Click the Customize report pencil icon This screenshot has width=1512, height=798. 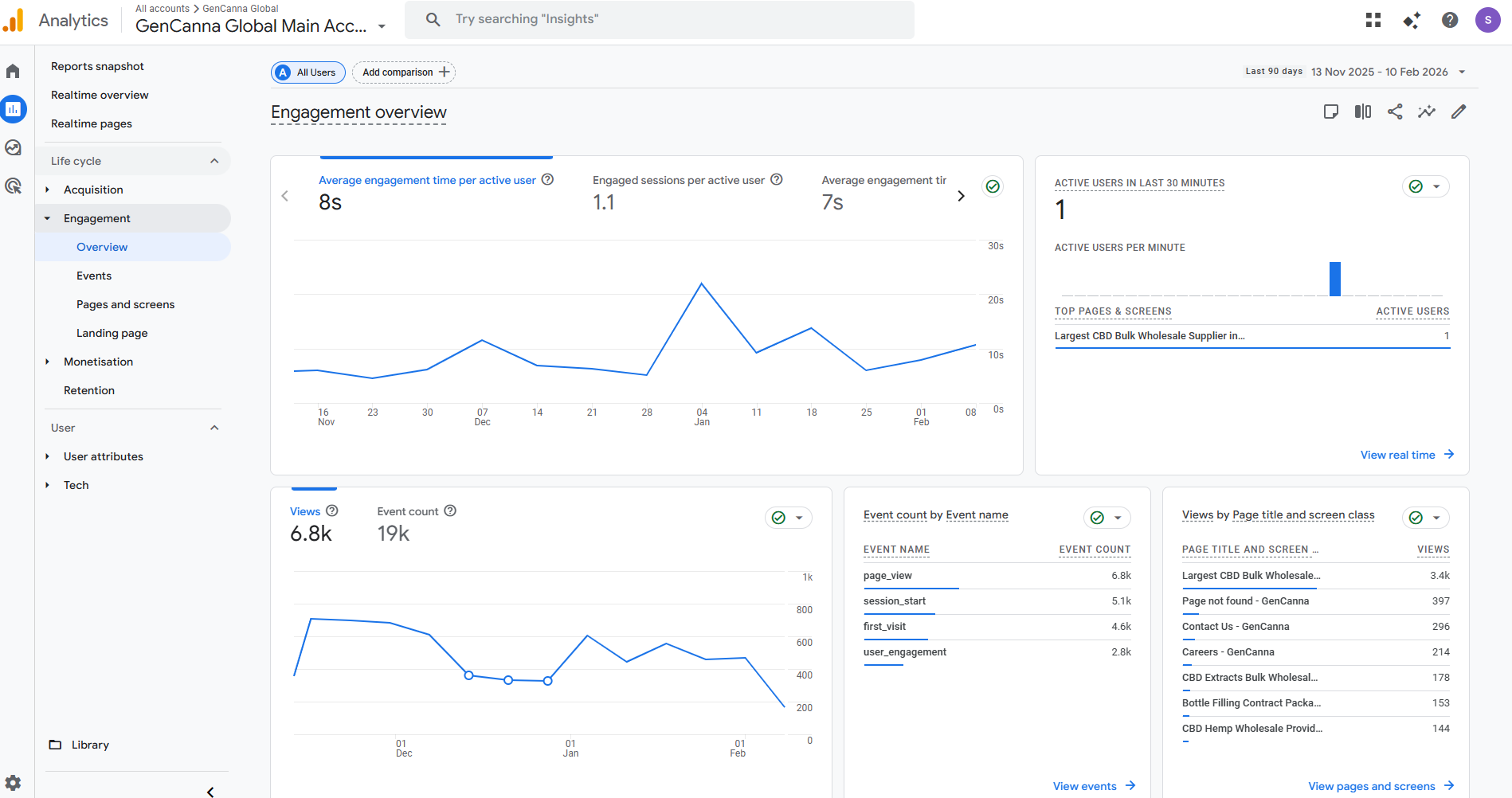click(1459, 112)
